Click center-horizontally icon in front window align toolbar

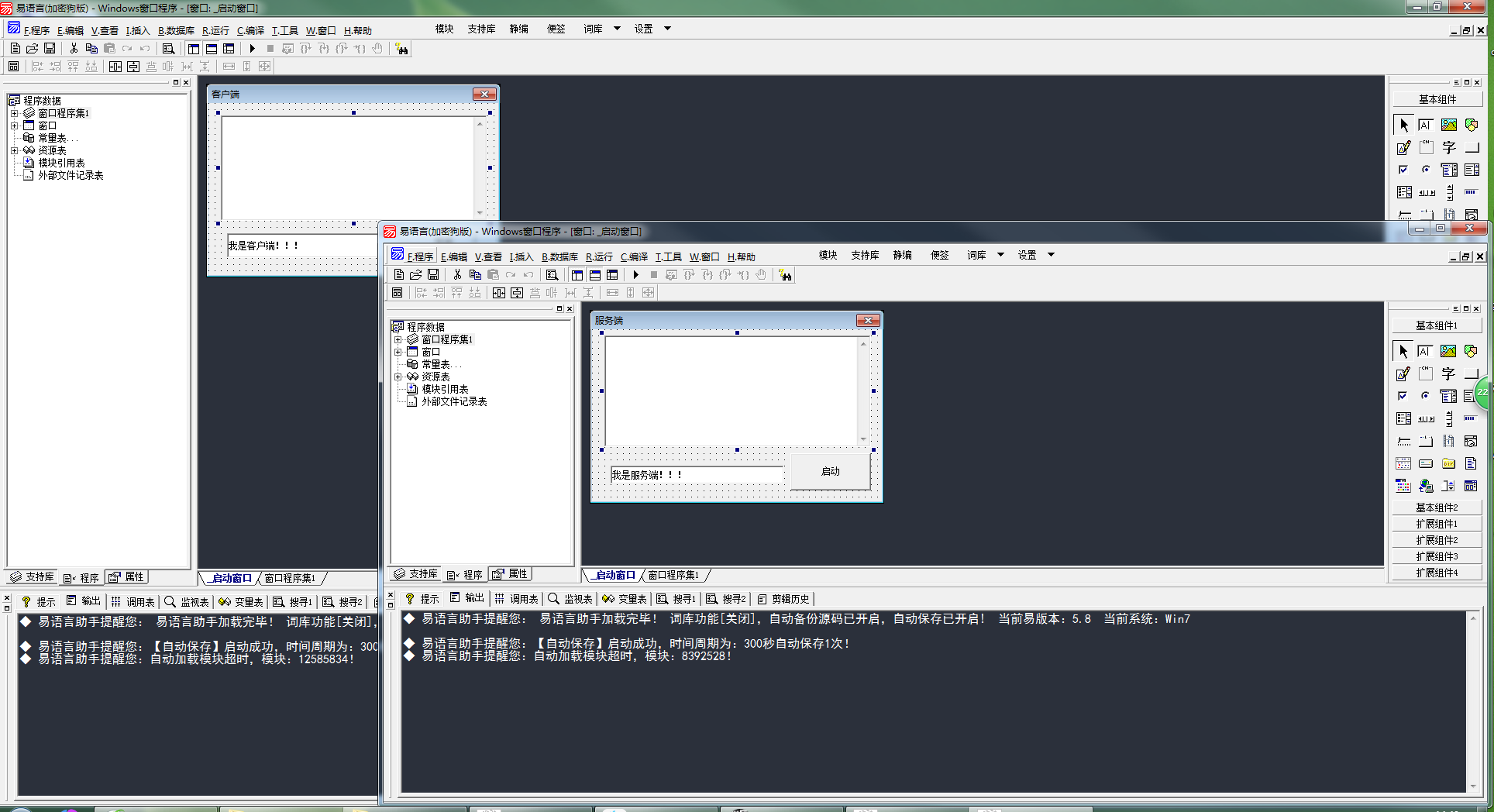(499, 293)
